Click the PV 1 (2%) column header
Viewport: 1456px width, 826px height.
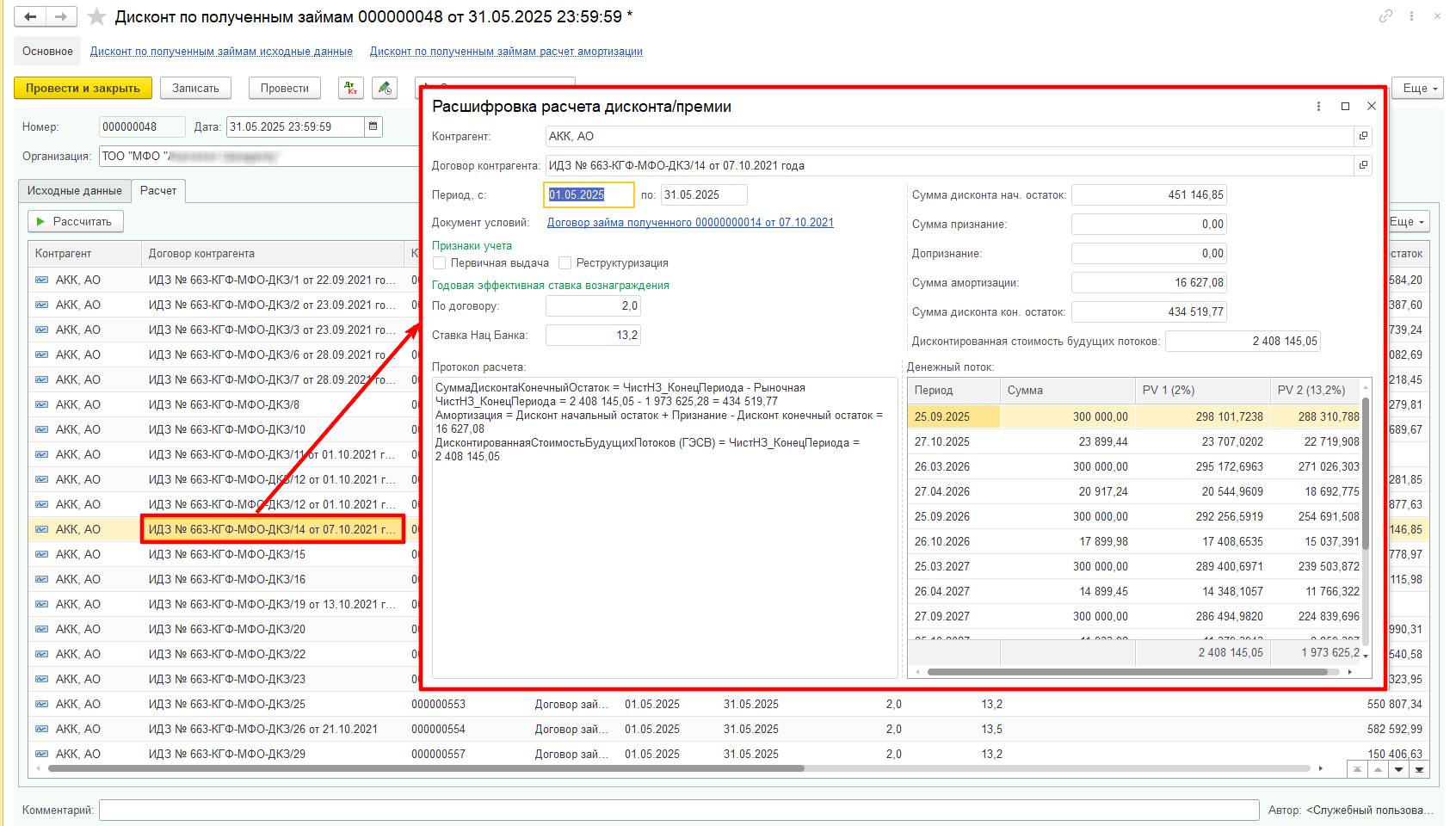[x=1203, y=390]
